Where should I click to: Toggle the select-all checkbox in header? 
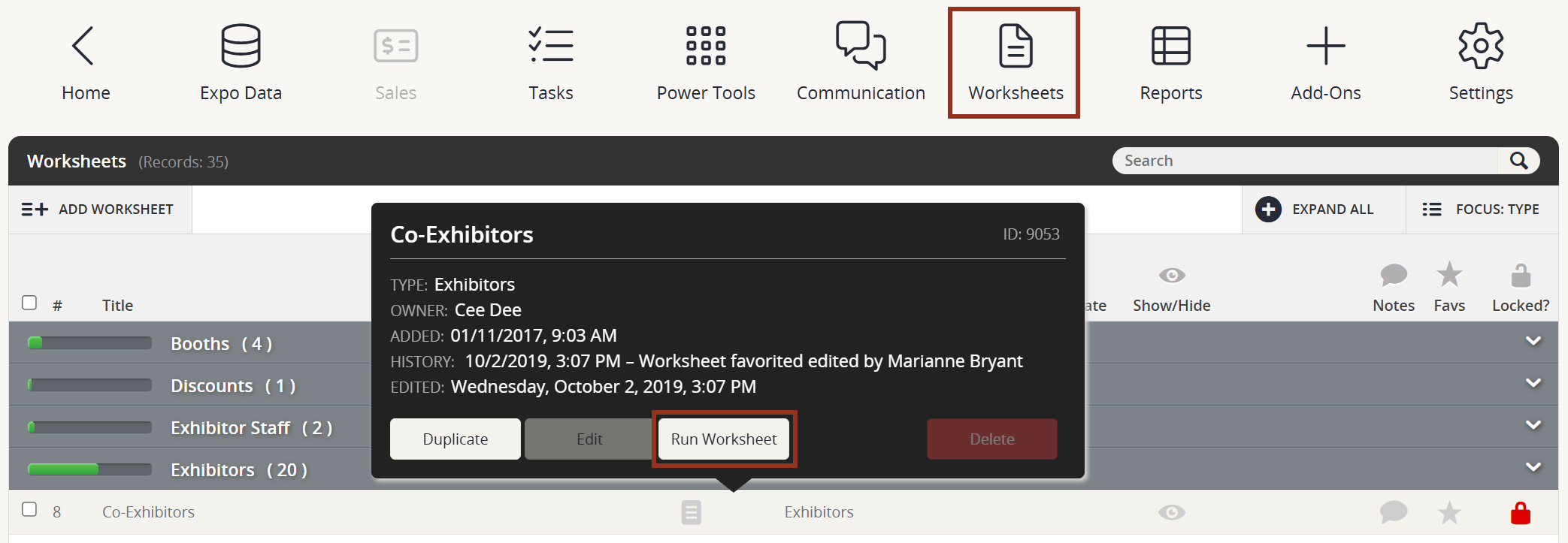click(x=29, y=303)
